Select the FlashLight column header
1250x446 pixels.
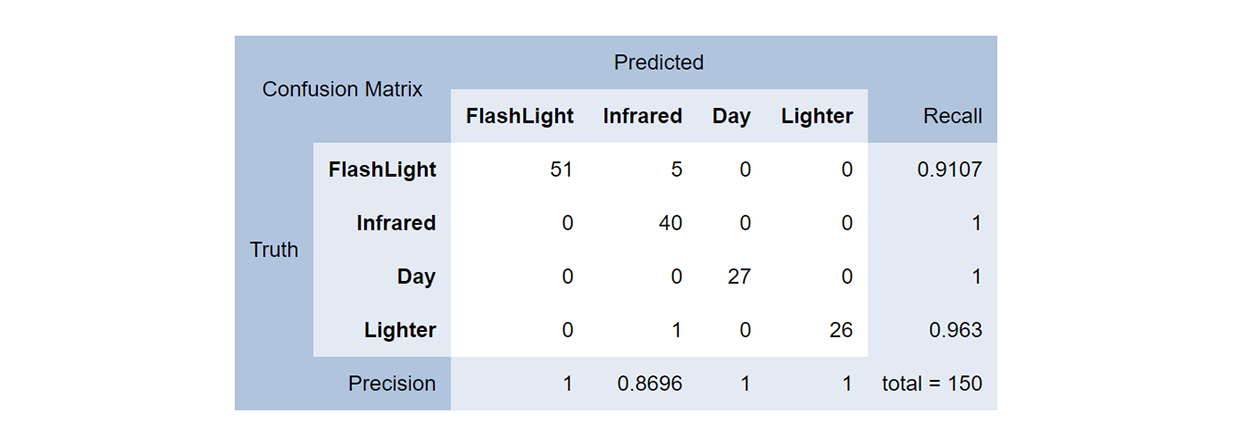tap(520, 116)
